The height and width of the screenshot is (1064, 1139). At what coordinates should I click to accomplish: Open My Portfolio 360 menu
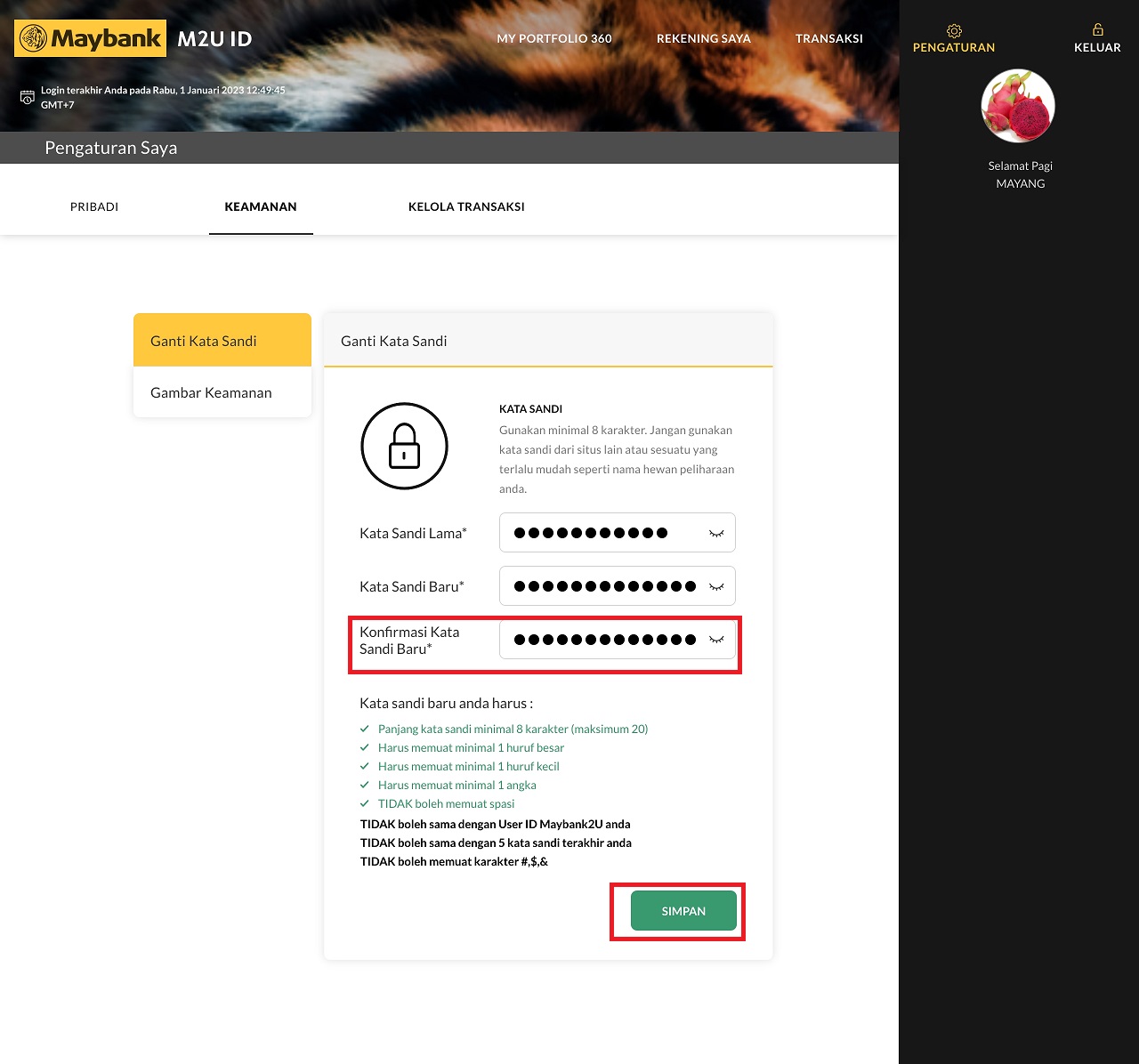(x=554, y=38)
